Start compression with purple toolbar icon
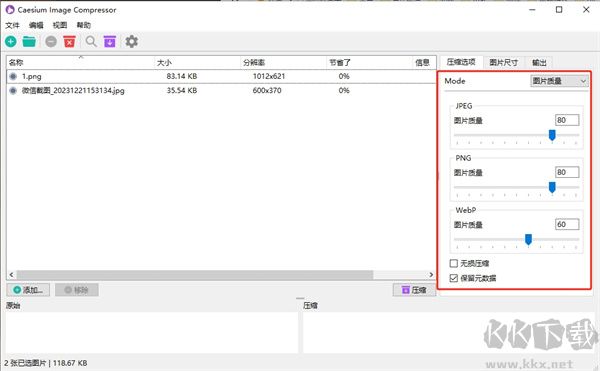 click(x=110, y=41)
